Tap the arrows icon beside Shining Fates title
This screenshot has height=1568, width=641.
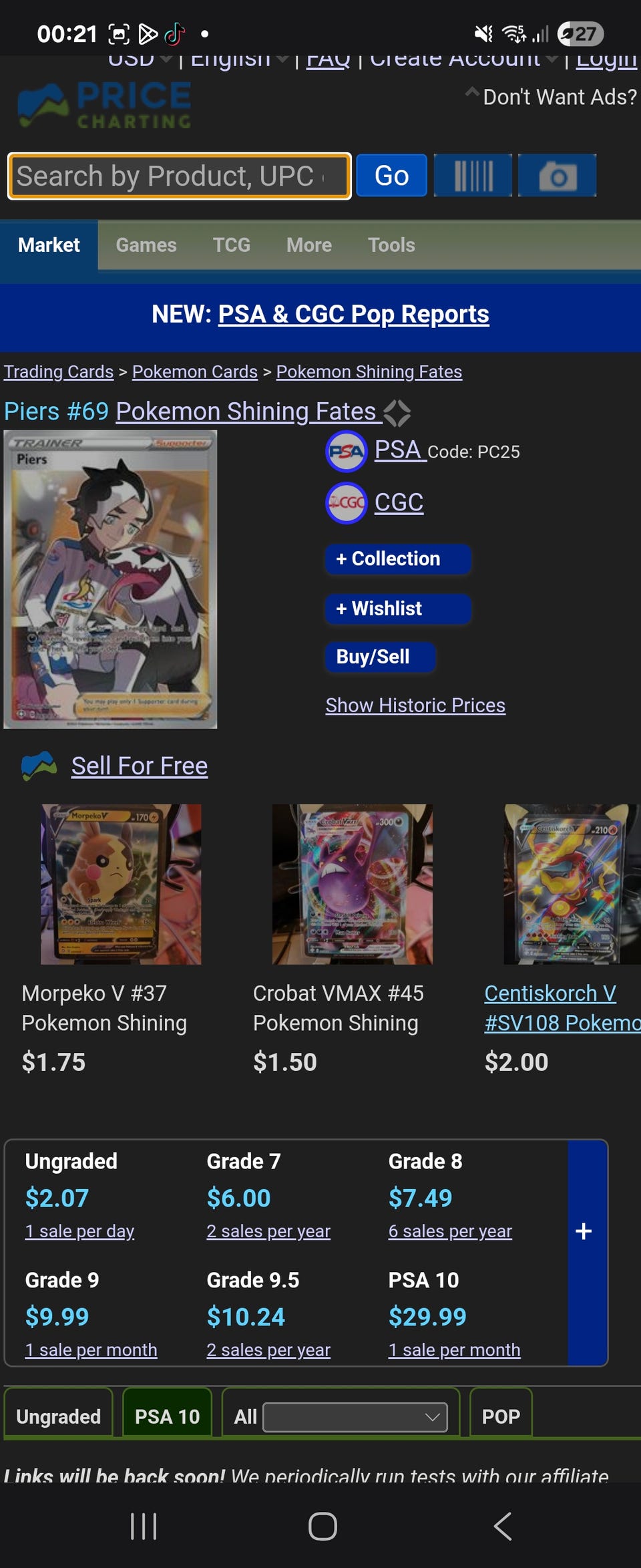397,413
